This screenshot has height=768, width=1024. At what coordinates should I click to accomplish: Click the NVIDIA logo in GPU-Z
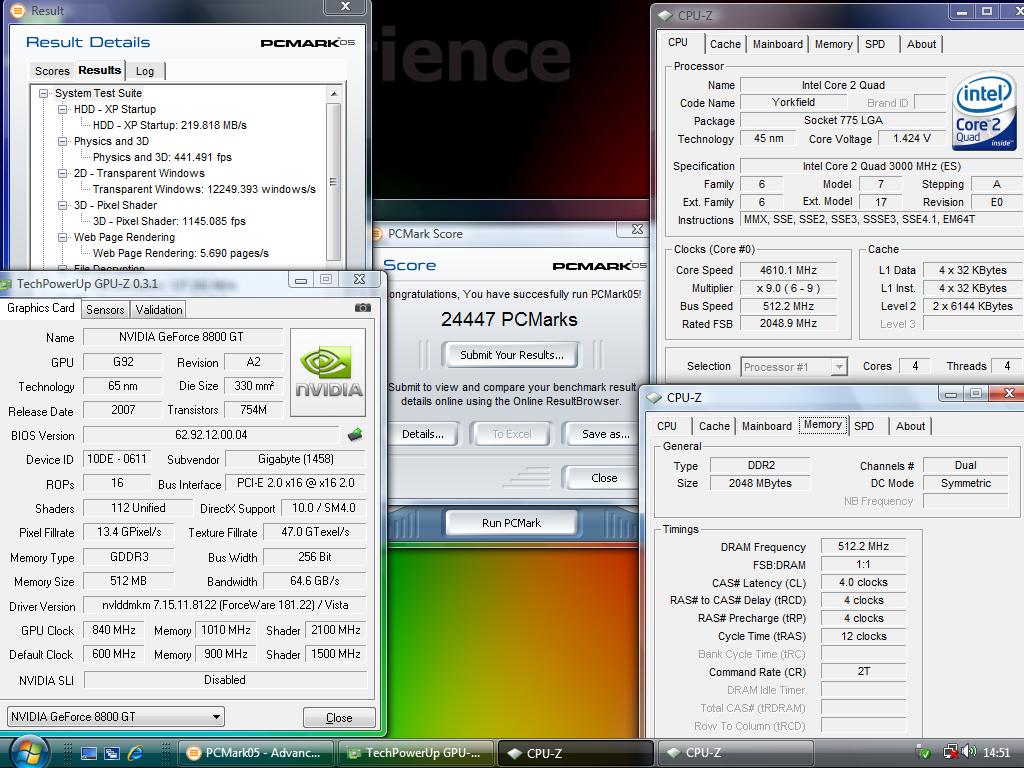click(328, 372)
